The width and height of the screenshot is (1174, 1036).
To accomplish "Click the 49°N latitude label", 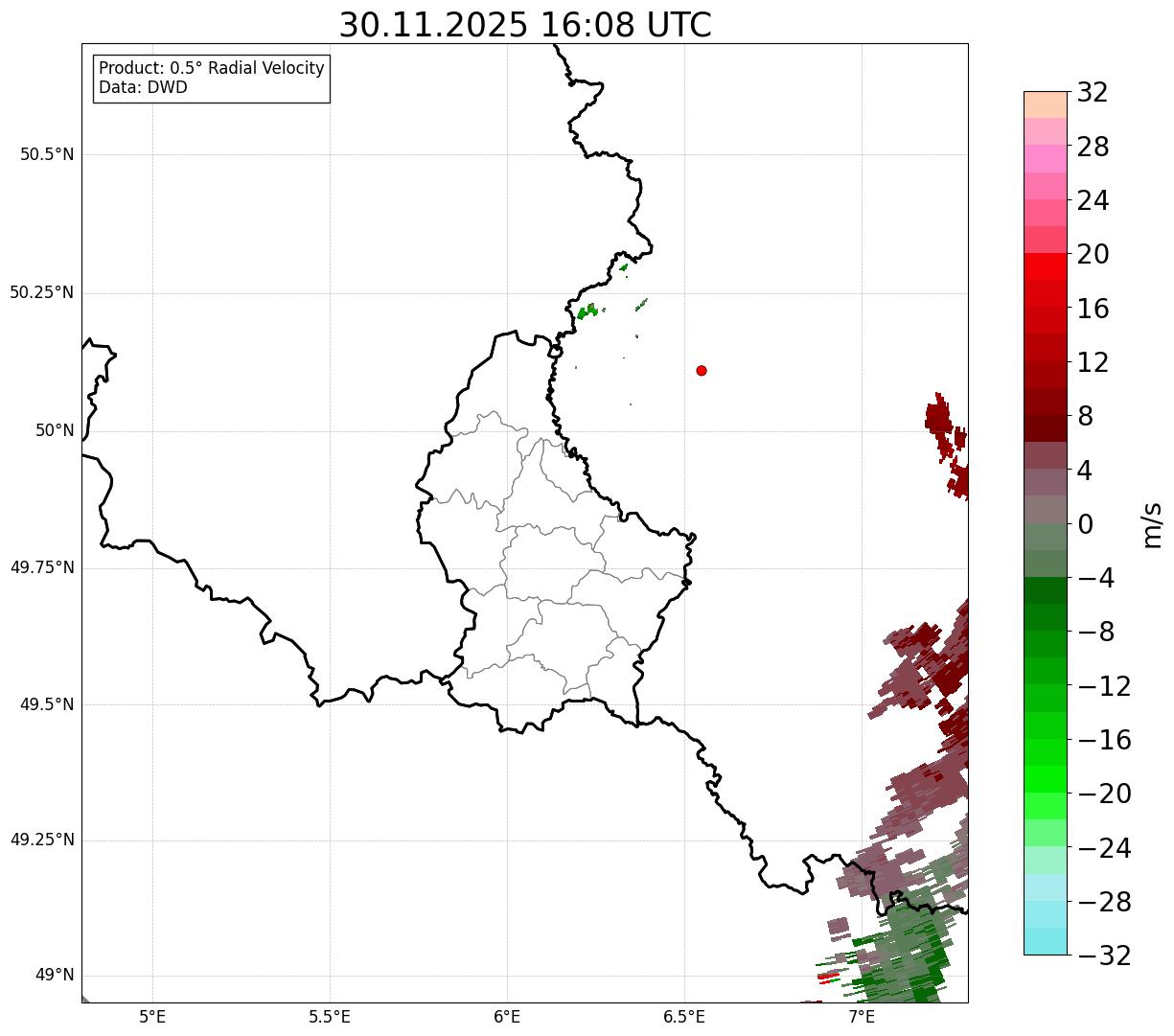I will (x=55, y=975).
